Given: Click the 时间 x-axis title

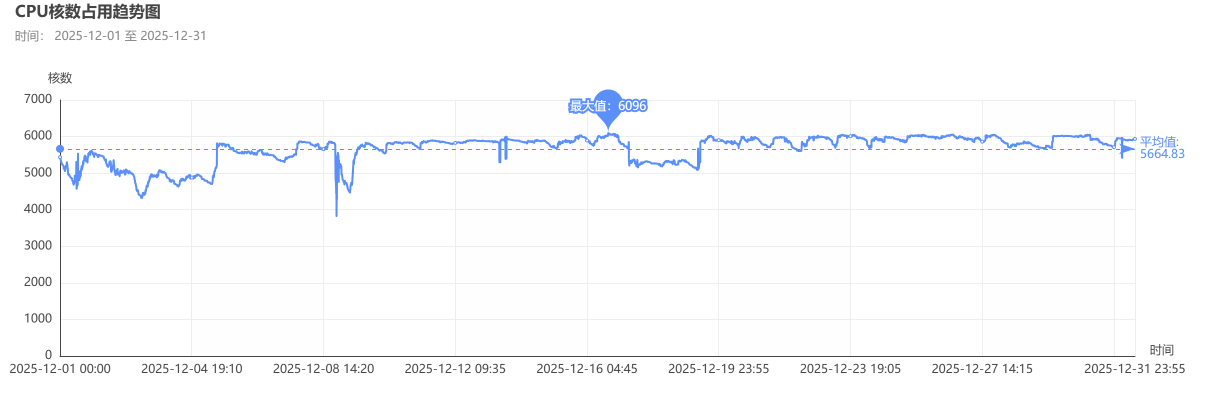Looking at the screenshot, I should coord(1161,350).
